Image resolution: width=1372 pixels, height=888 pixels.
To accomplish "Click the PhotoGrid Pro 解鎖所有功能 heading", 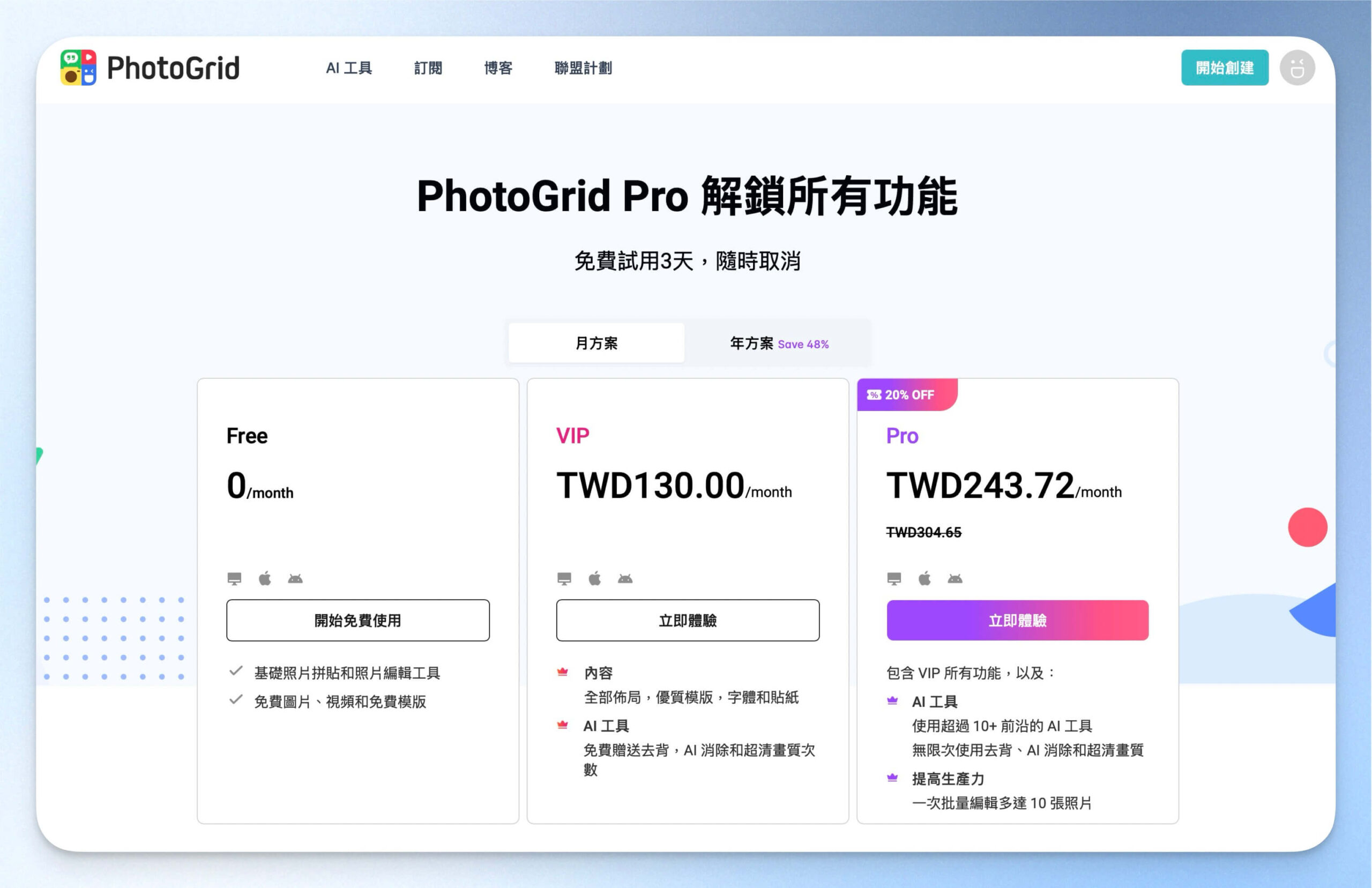I will [x=687, y=197].
